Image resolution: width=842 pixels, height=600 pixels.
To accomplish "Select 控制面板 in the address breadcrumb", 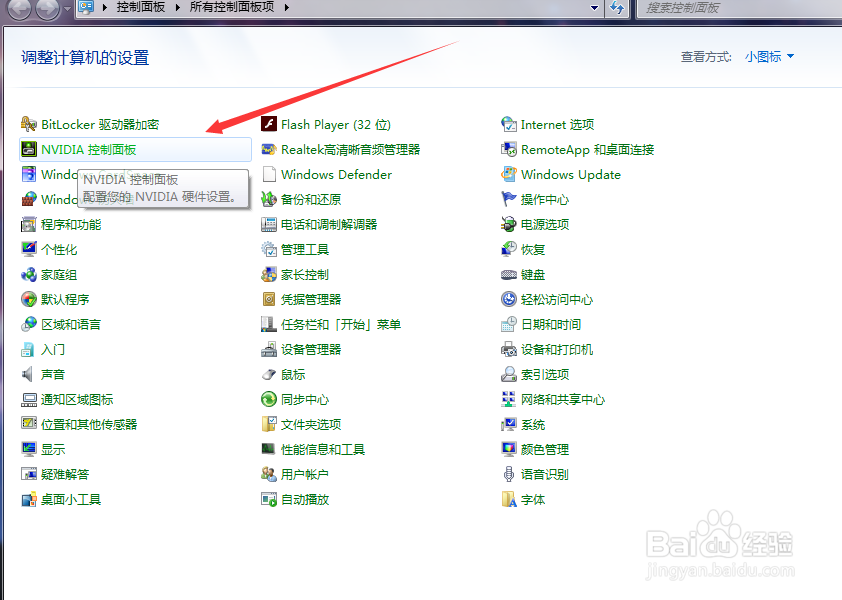I will (141, 8).
